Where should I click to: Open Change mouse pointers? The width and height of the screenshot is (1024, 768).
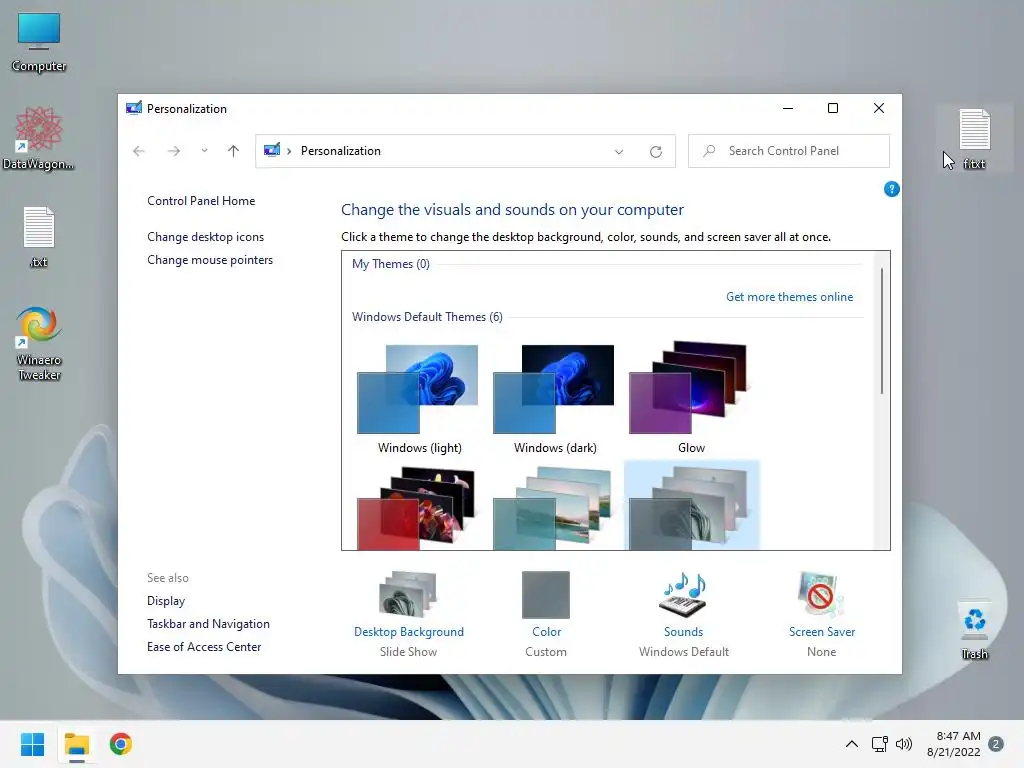210,260
